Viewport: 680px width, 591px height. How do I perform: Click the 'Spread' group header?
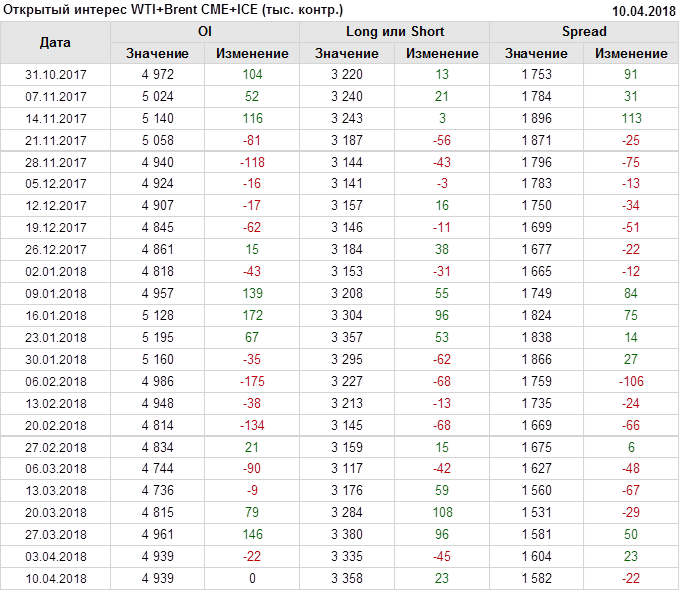click(584, 32)
